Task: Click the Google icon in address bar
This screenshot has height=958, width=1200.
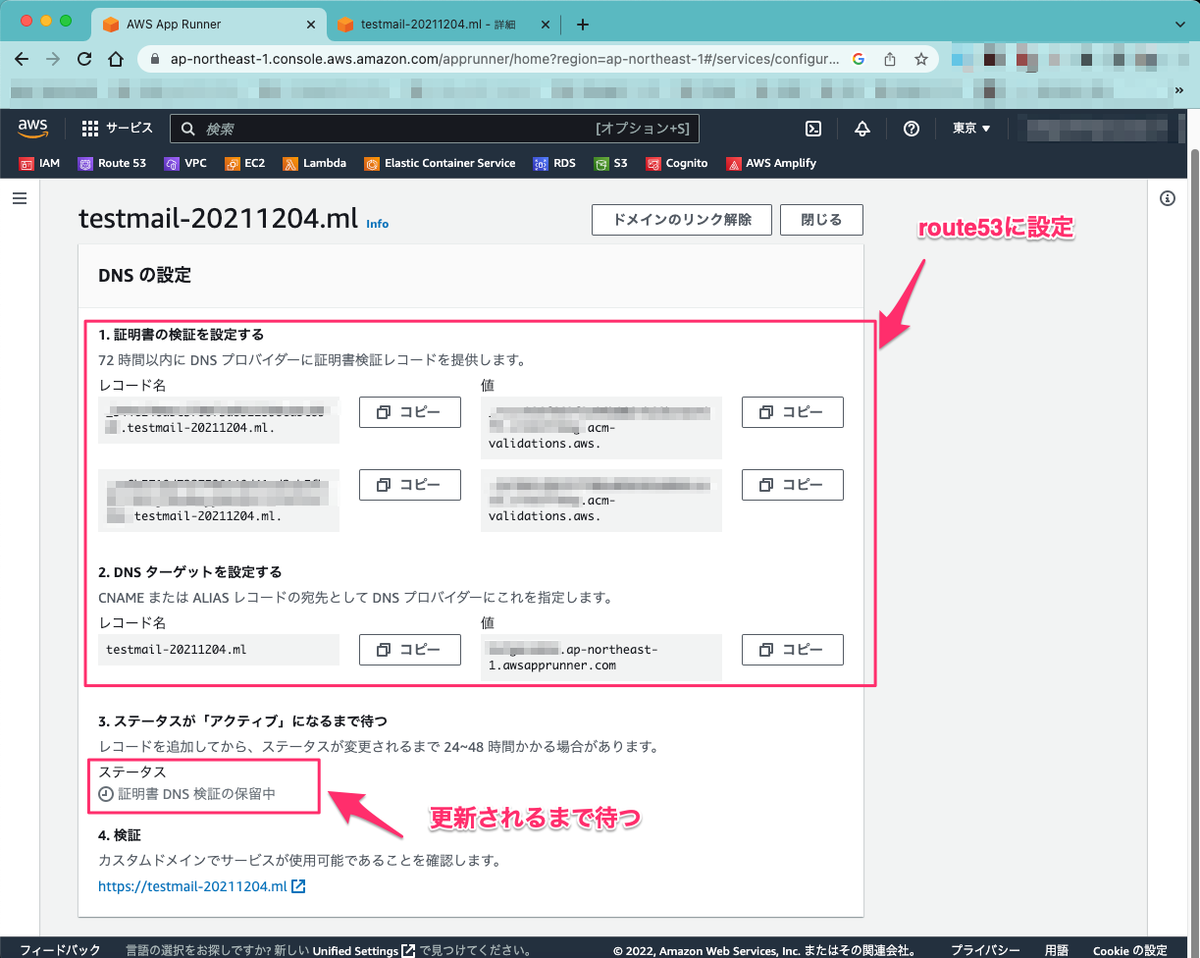Action: point(858,59)
